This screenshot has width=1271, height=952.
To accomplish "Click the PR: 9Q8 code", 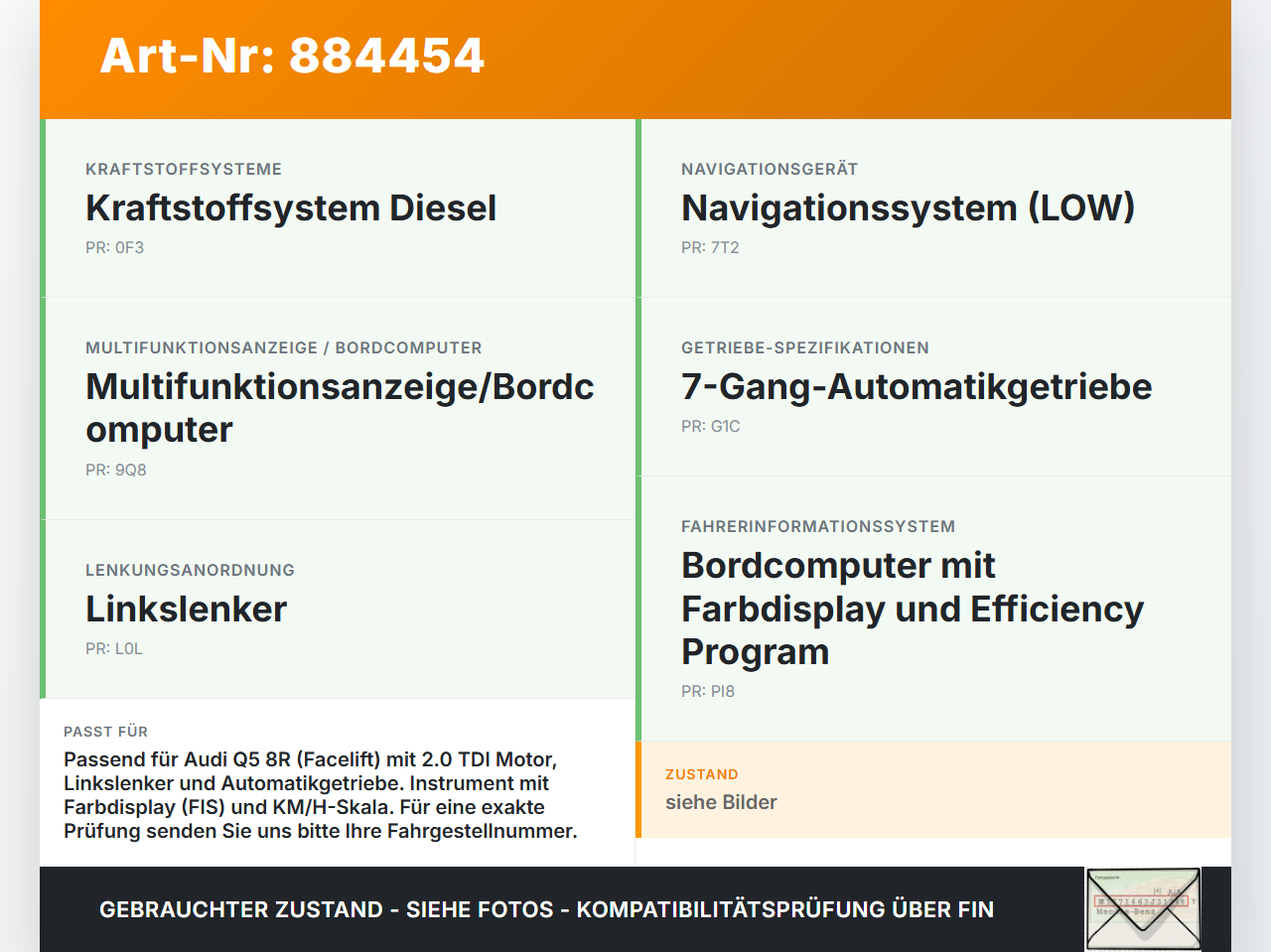I will click(x=116, y=470).
